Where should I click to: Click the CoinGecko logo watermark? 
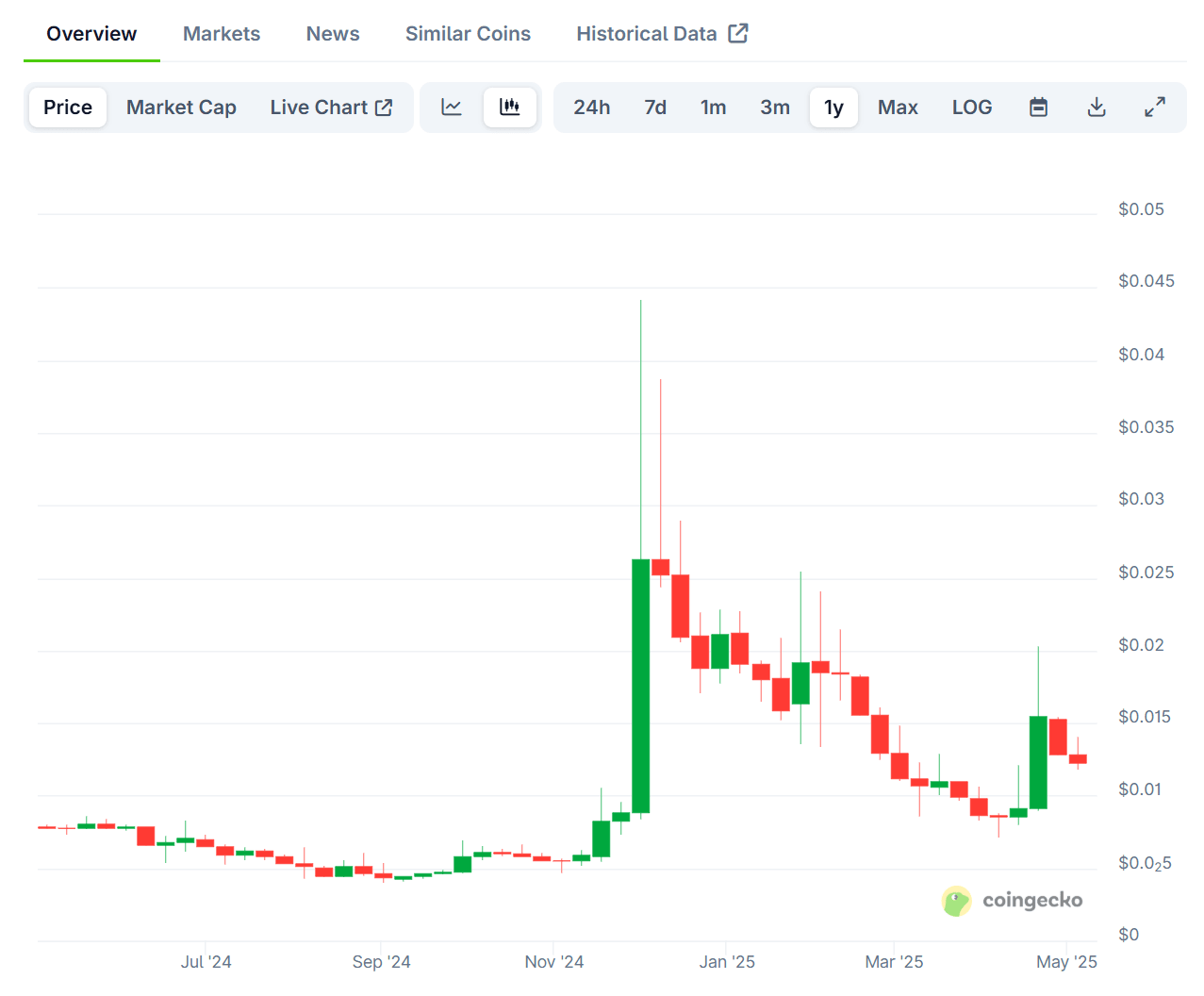click(x=1012, y=901)
